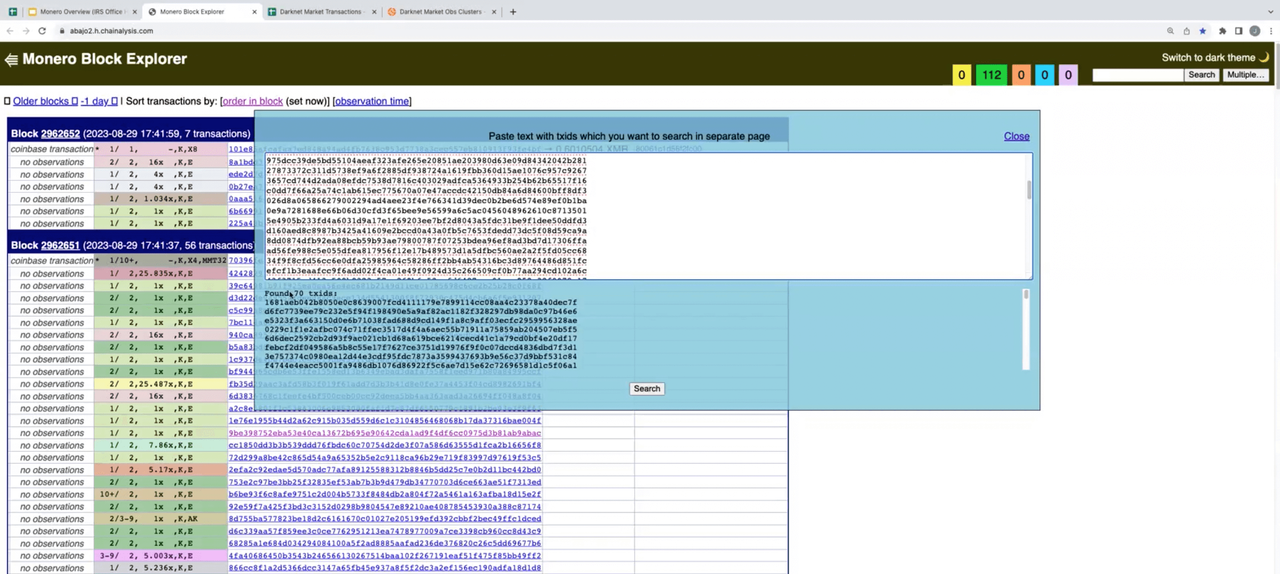Click the dialog Search button
The height and width of the screenshot is (574, 1280).
(x=647, y=388)
